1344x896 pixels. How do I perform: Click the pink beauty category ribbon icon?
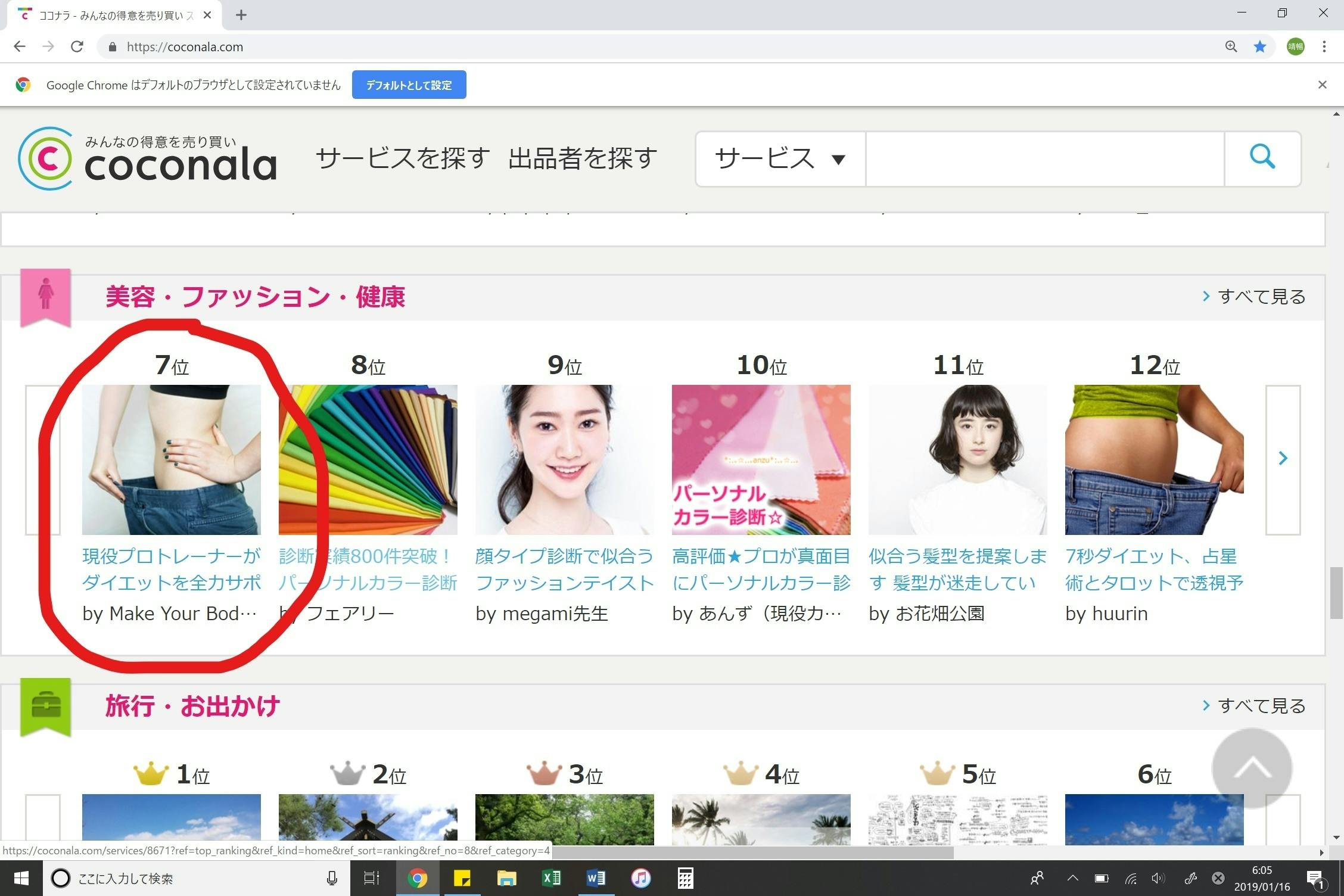(x=46, y=296)
